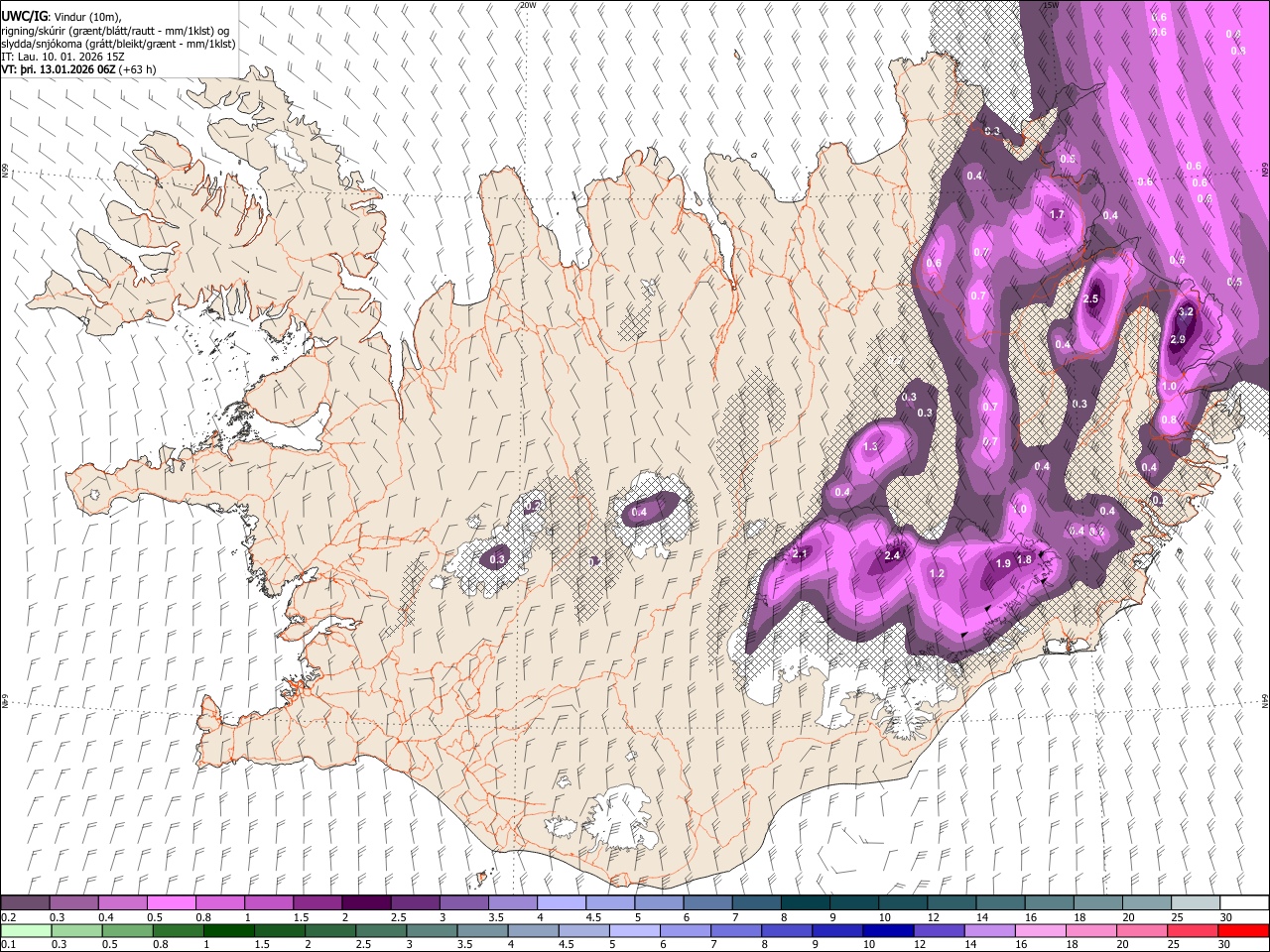Click the white swatch after 30 in the upper legend
The height and width of the screenshot is (952, 1270).
pos(1245,903)
